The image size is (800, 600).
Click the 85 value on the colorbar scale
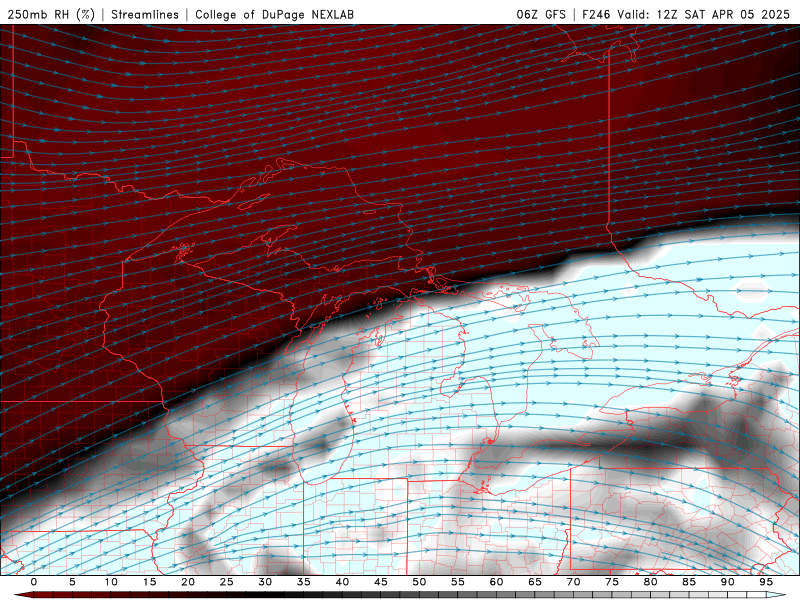[x=689, y=582]
